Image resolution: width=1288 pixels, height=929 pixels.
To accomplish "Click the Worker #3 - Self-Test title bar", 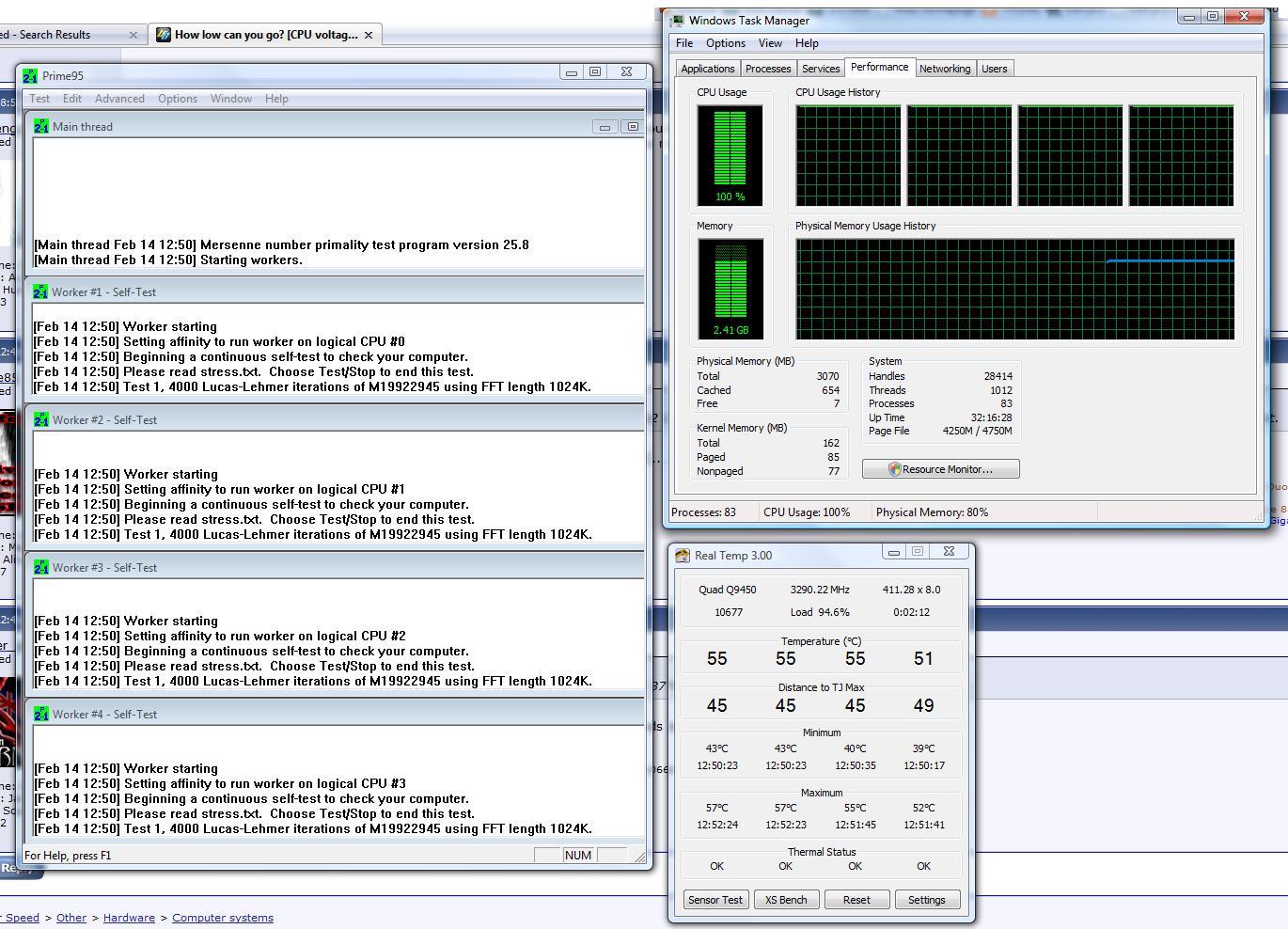I will pyautogui.click(x=334, y=567).
